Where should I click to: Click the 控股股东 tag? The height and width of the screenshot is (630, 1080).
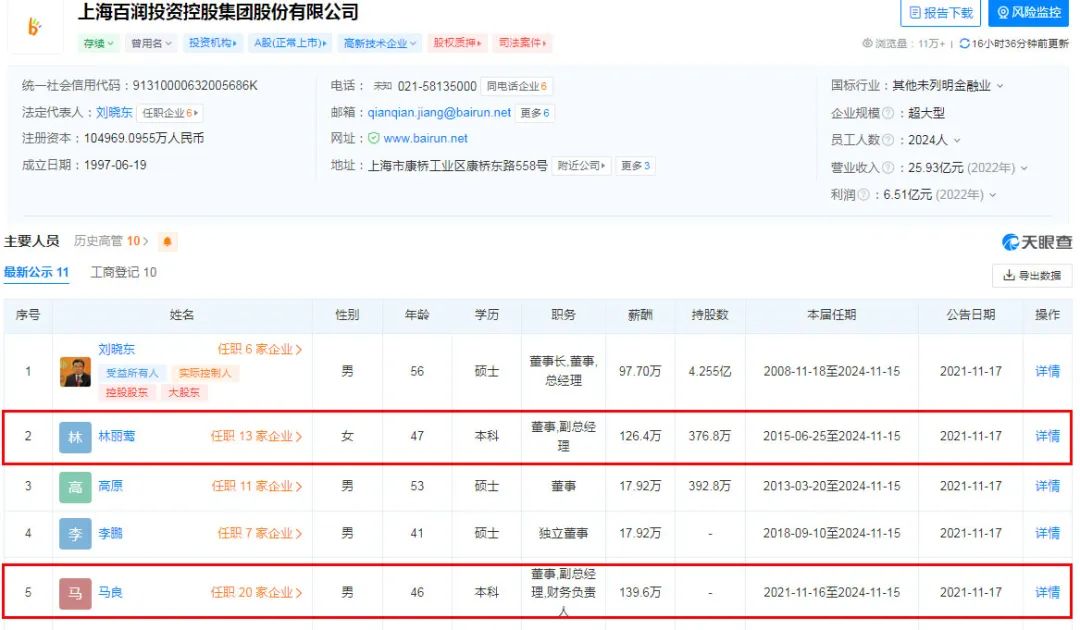pos(127,392)
